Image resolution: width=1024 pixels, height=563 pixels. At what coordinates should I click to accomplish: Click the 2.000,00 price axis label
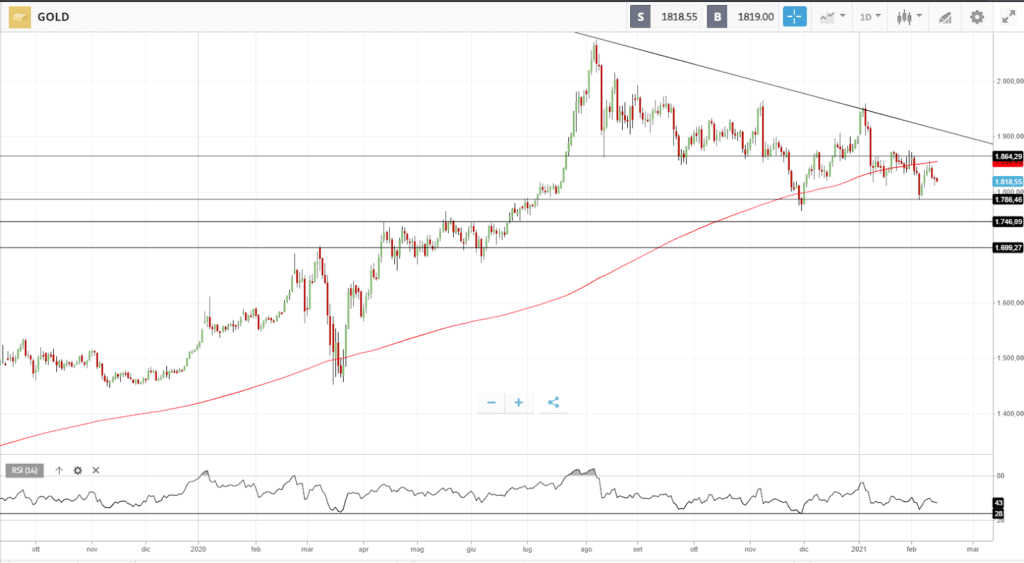tap(1010, 81)
